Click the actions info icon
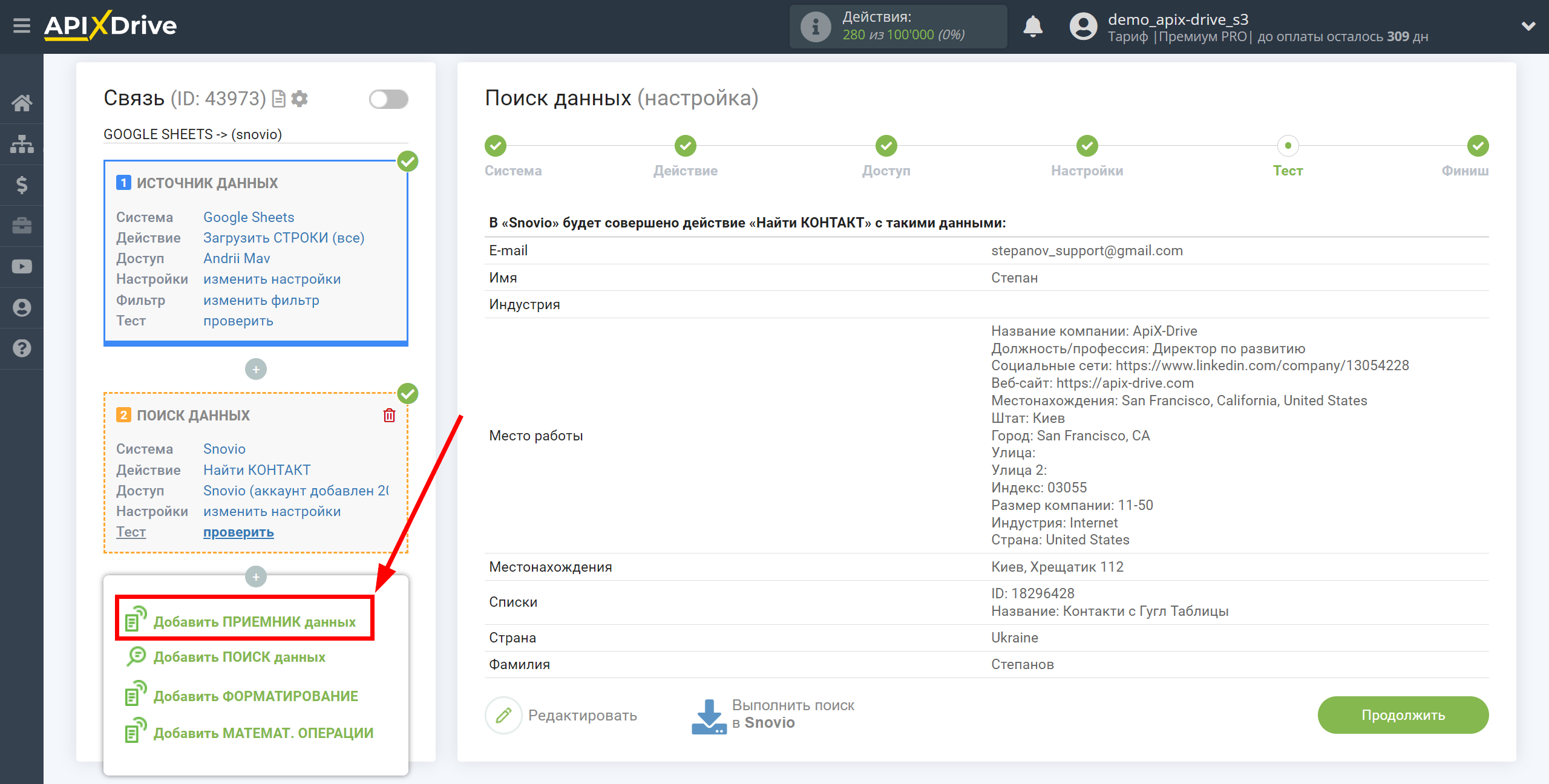The height and width of the screenshot is (784, 1549). [815, 27]
